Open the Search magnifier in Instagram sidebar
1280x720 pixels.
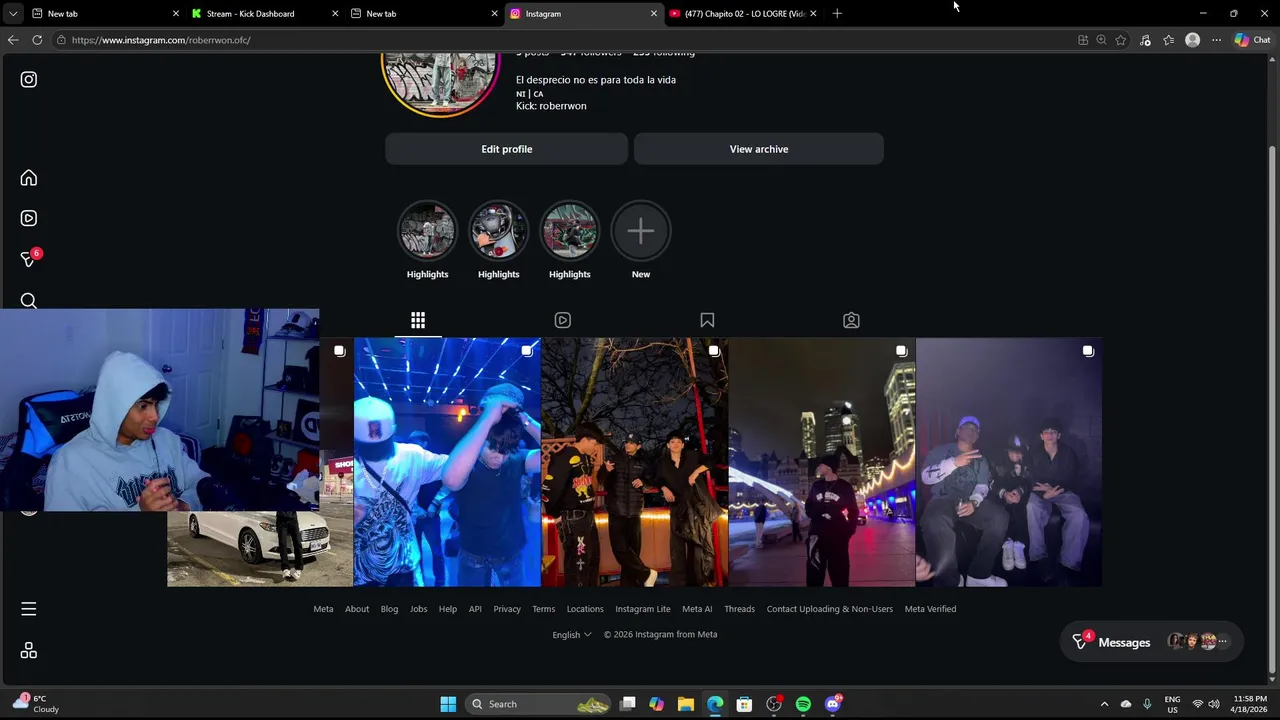(x=29, y=301)
